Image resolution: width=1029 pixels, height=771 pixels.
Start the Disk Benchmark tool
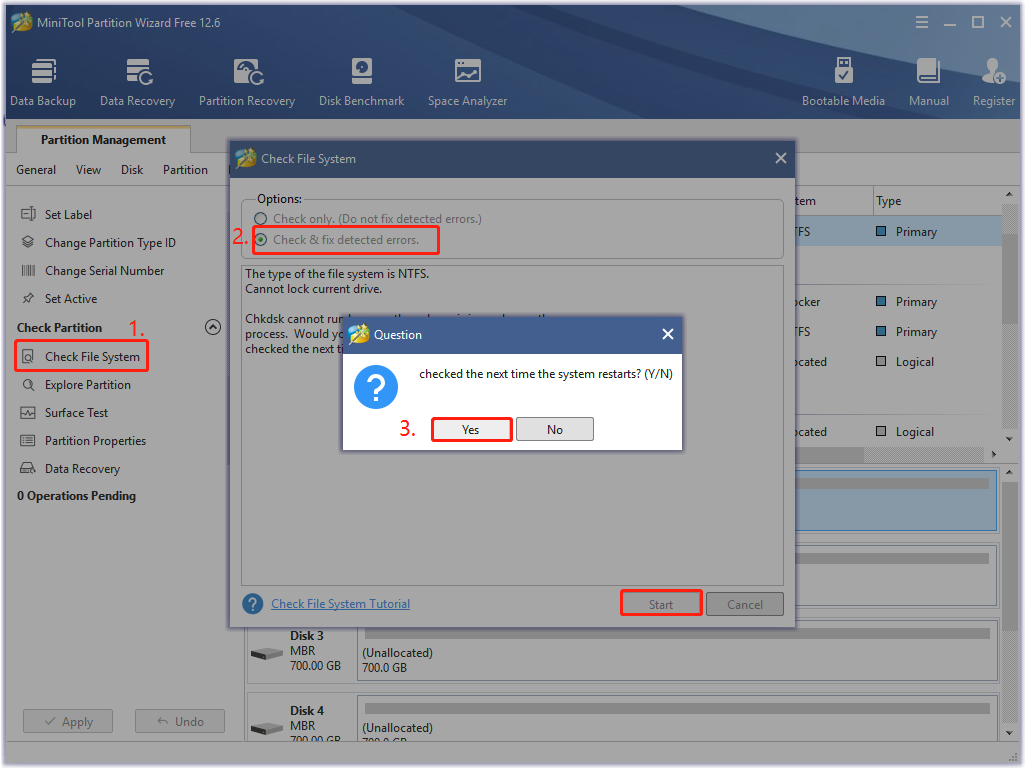click(x=362, y=83)
